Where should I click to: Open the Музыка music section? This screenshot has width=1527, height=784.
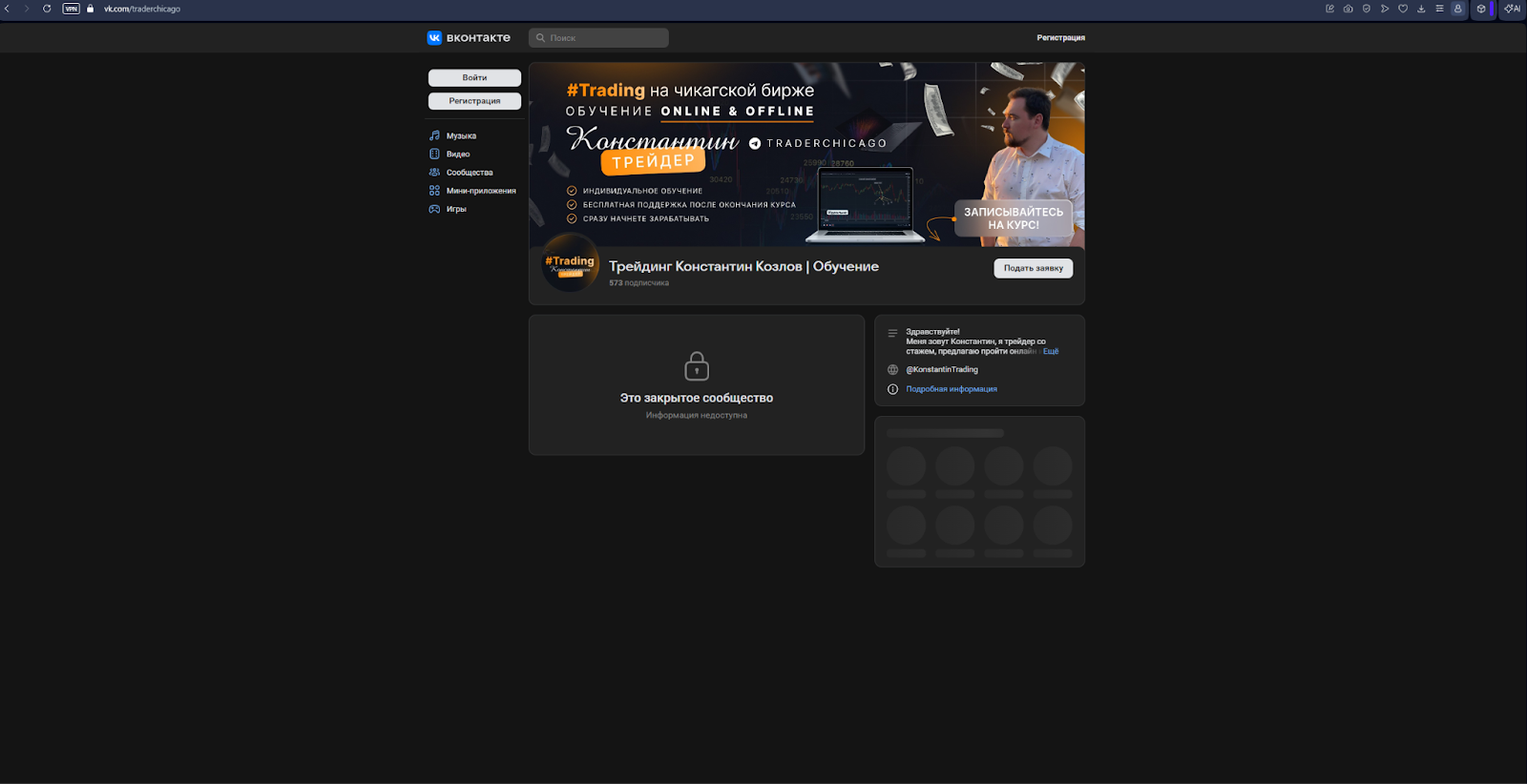461,135
